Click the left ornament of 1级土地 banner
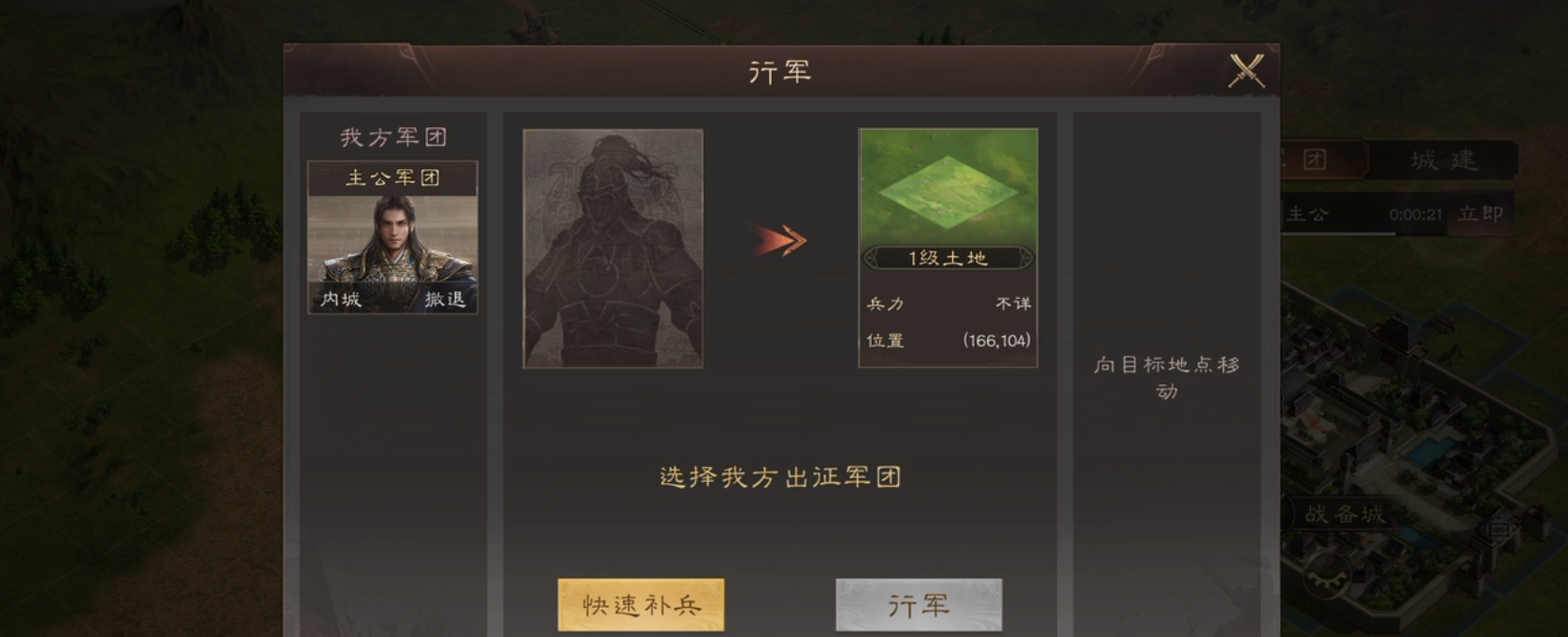1568x637 pixels. 872,258
